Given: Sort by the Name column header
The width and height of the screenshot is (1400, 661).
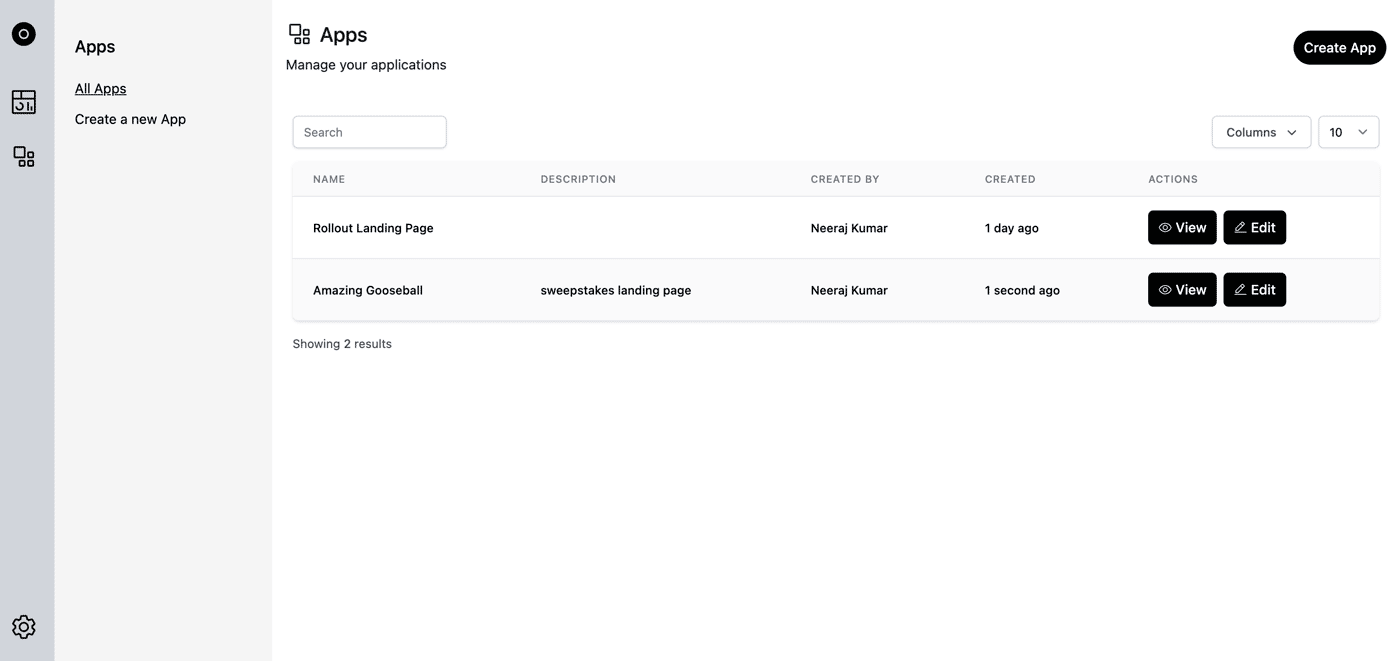Looking at the screenshot, I should [329, 179].
